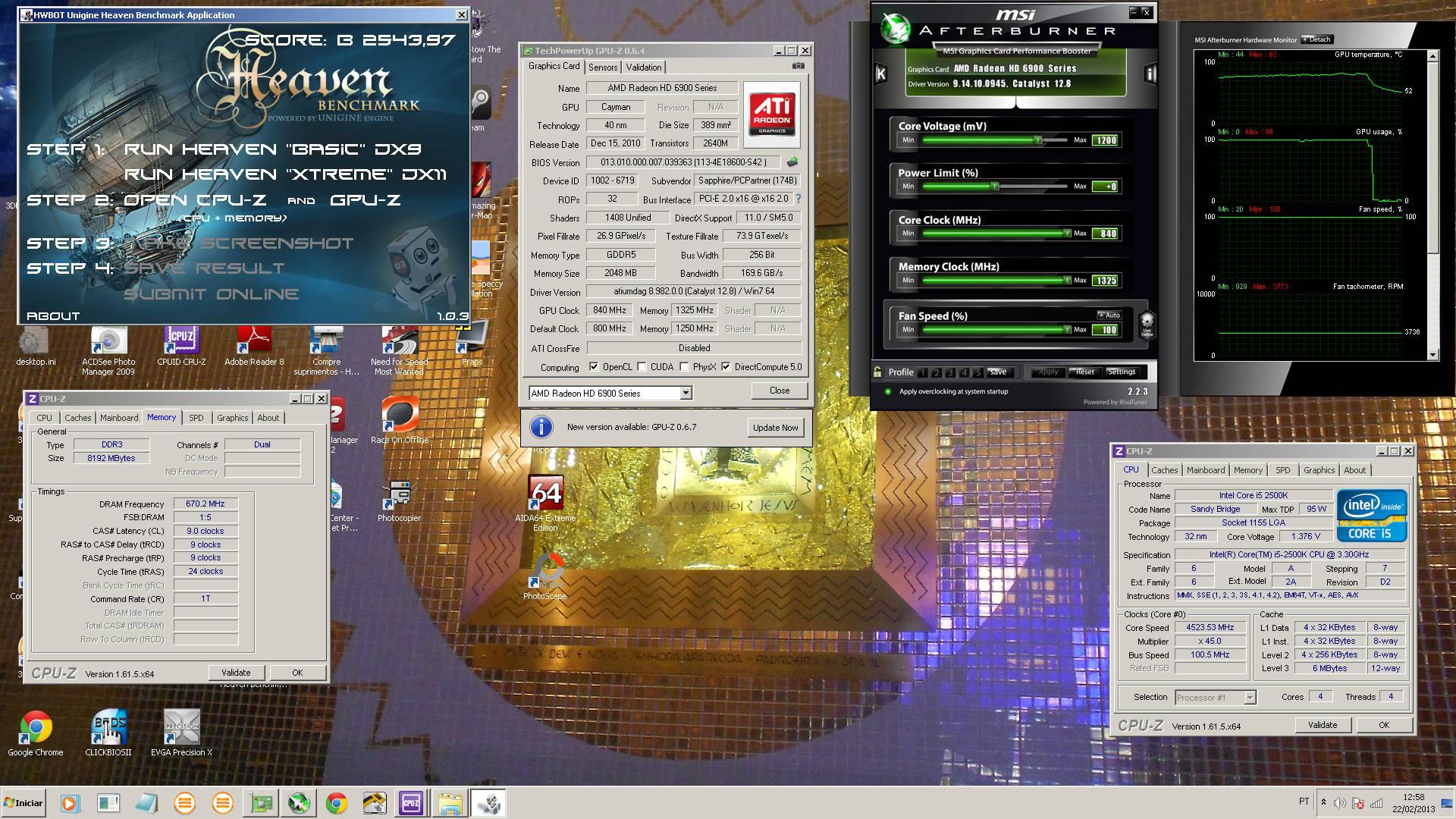This screenshot has width=1456, height=819.
Task: Click RUN HEAVEN "XTREME" DX11 in benchmark
Action: 286,174
